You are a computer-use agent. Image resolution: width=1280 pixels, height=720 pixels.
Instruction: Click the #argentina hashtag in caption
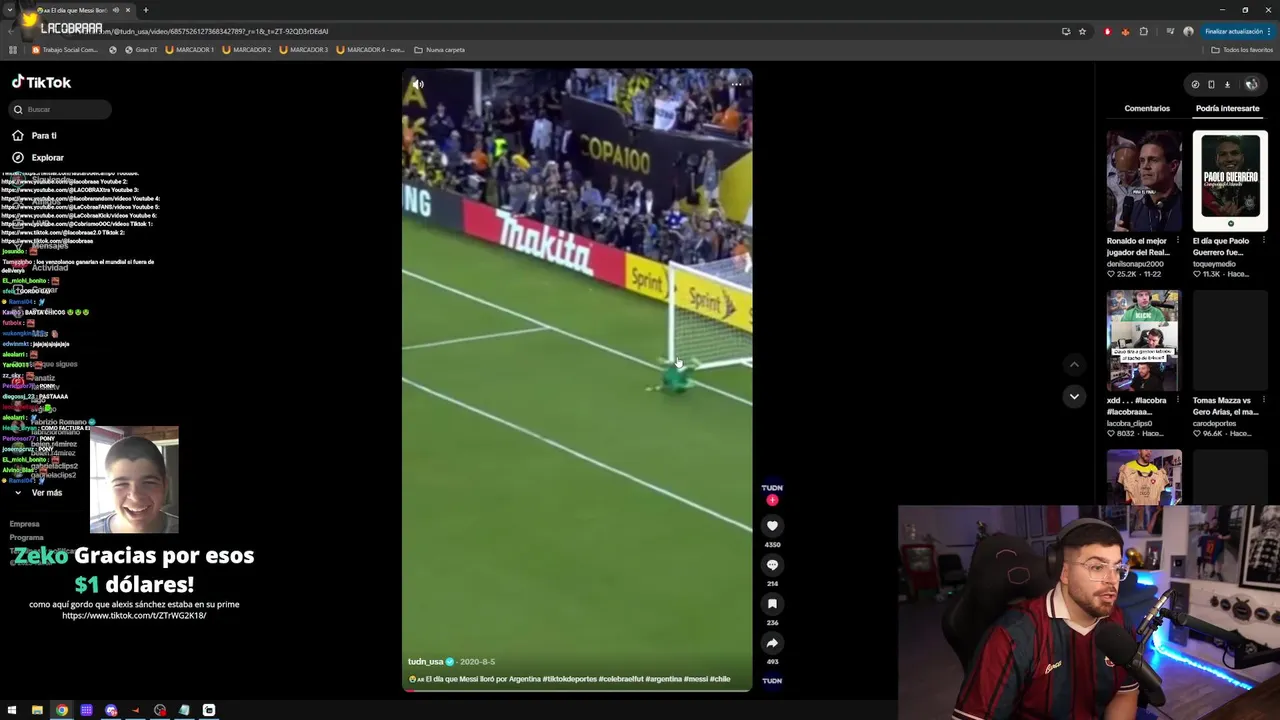pos(663,679)
